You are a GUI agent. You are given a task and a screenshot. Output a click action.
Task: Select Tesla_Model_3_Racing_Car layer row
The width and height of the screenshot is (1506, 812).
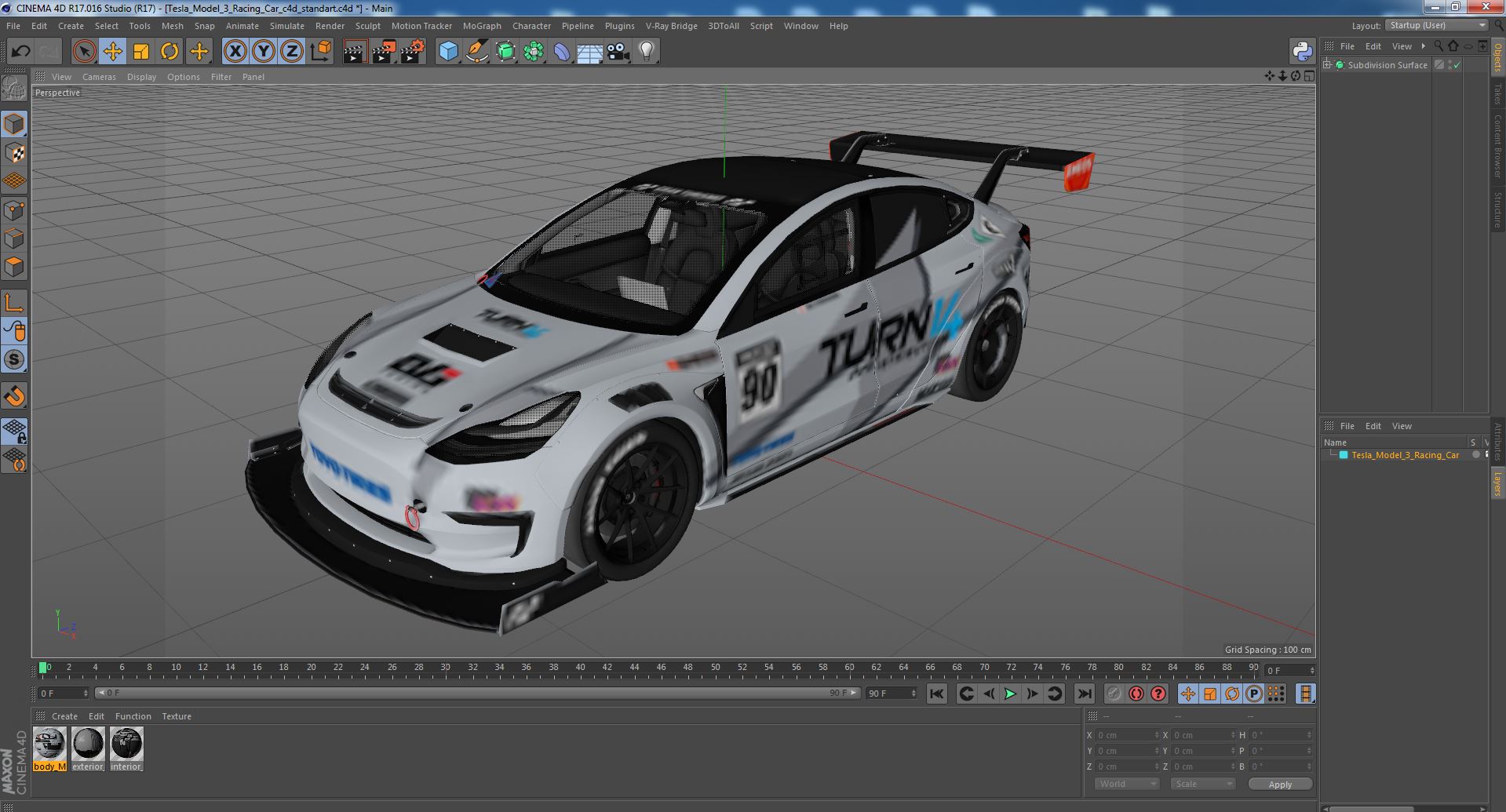point(1404,455)
